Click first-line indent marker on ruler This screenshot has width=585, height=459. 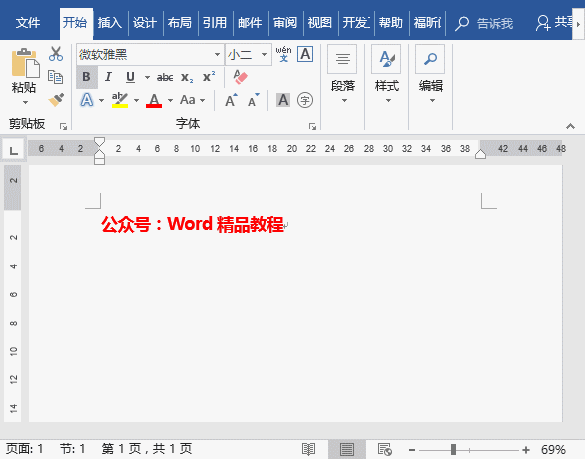coord(99,141)
